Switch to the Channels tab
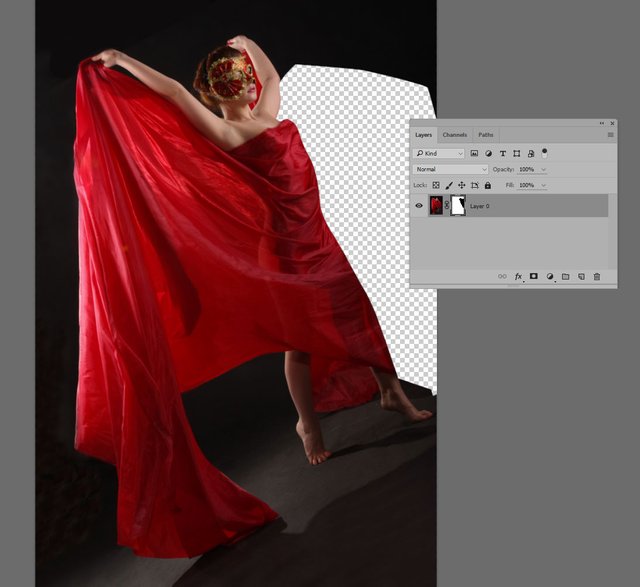Image resolution: width=640 pixels, height=587 pixels. tap(455, 135)
